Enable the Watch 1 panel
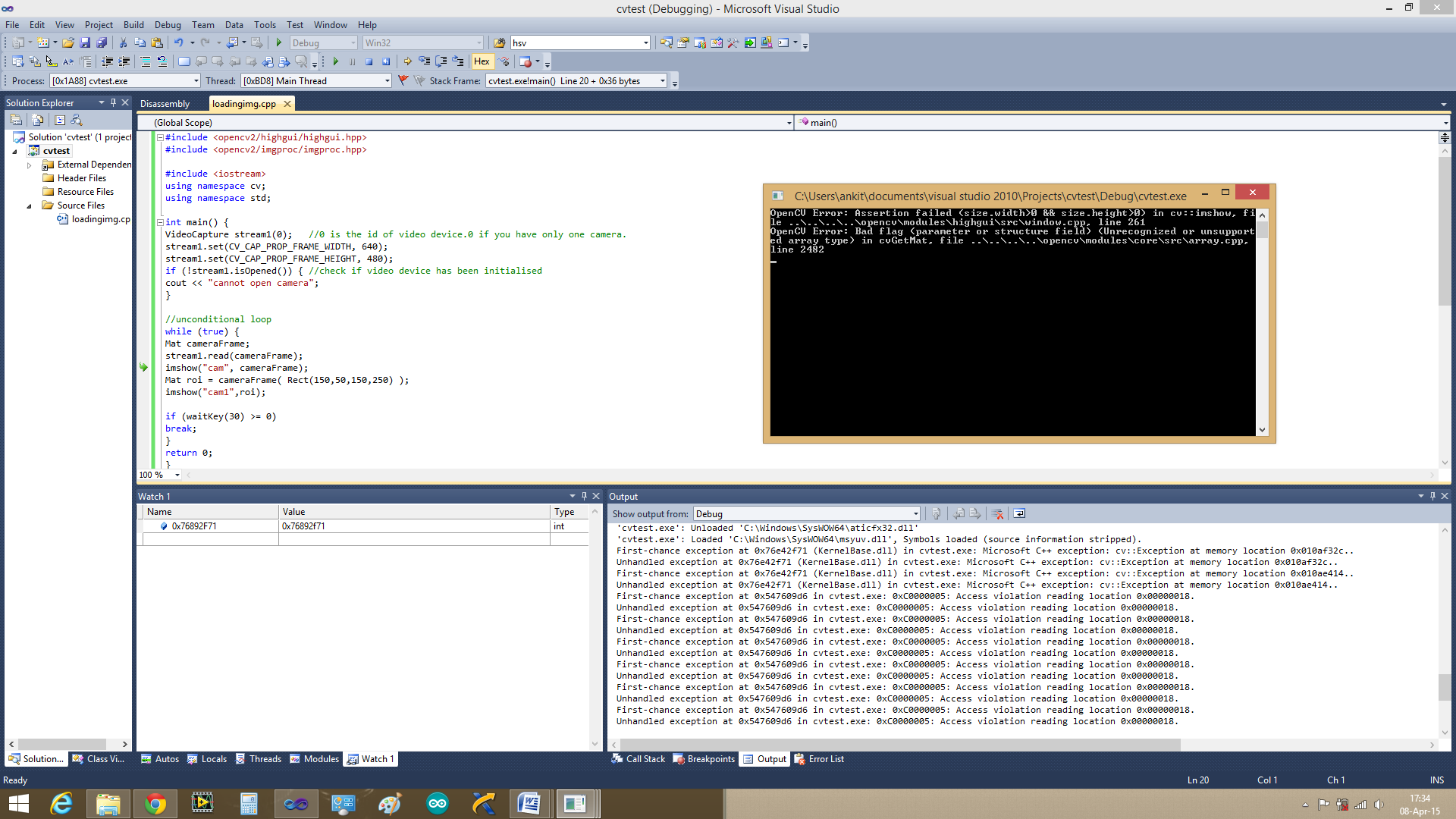Viewport: 1456px width, 819px height. (376, 758)
